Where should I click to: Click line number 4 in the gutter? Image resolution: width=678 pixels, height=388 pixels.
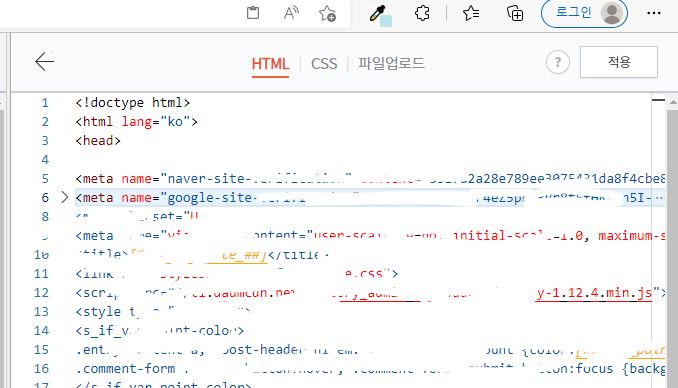pyautogui.click(x=45, y=160)
